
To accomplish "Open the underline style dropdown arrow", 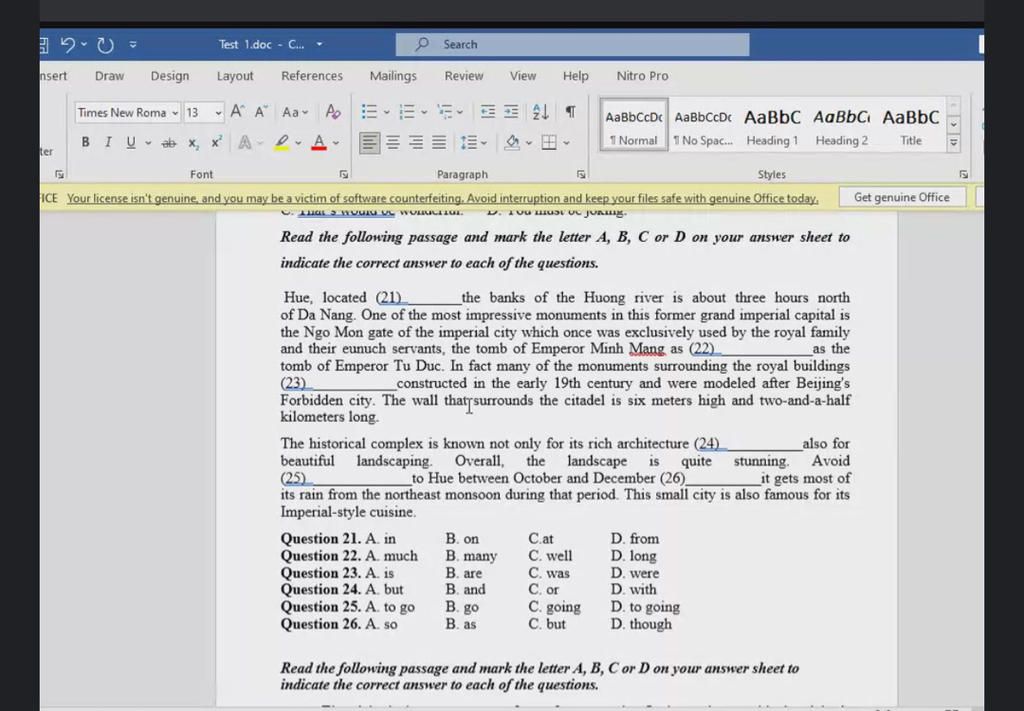I will coord(148,142).
